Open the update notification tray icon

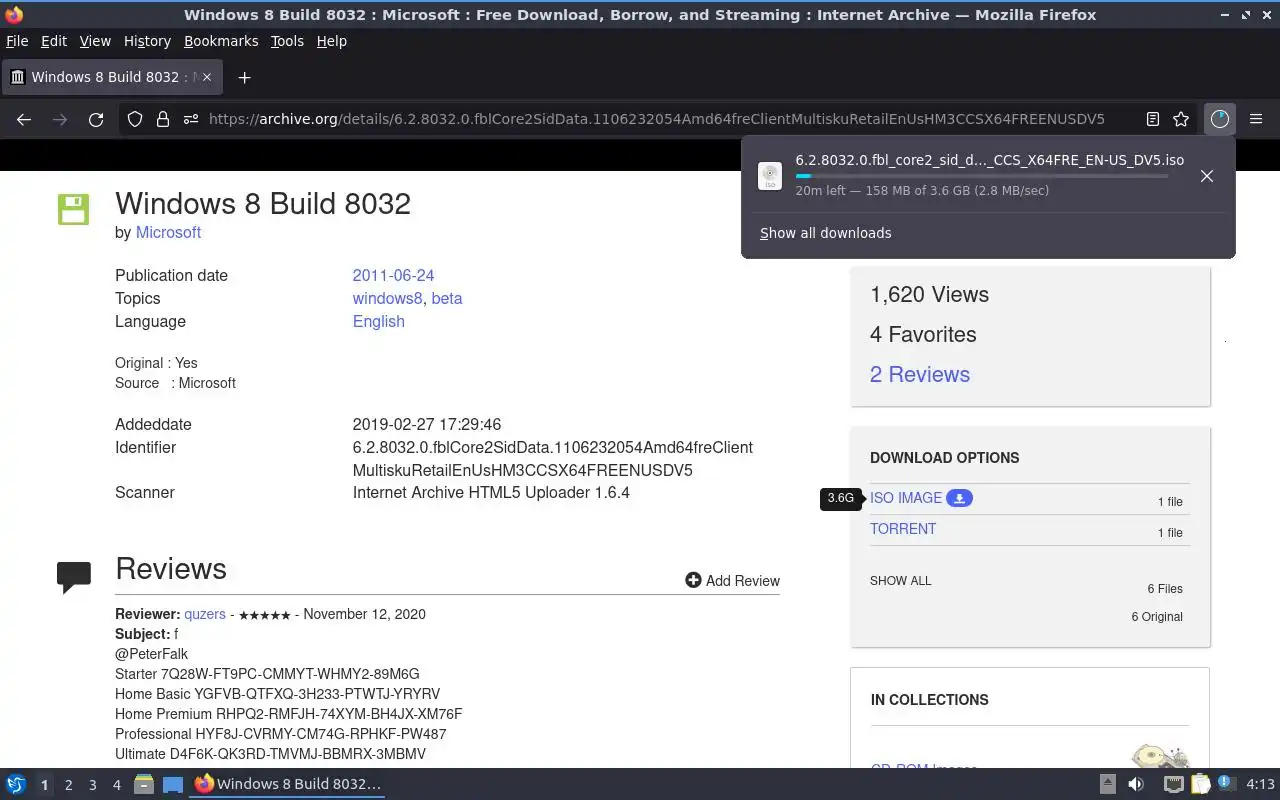tap(1227, 785)
